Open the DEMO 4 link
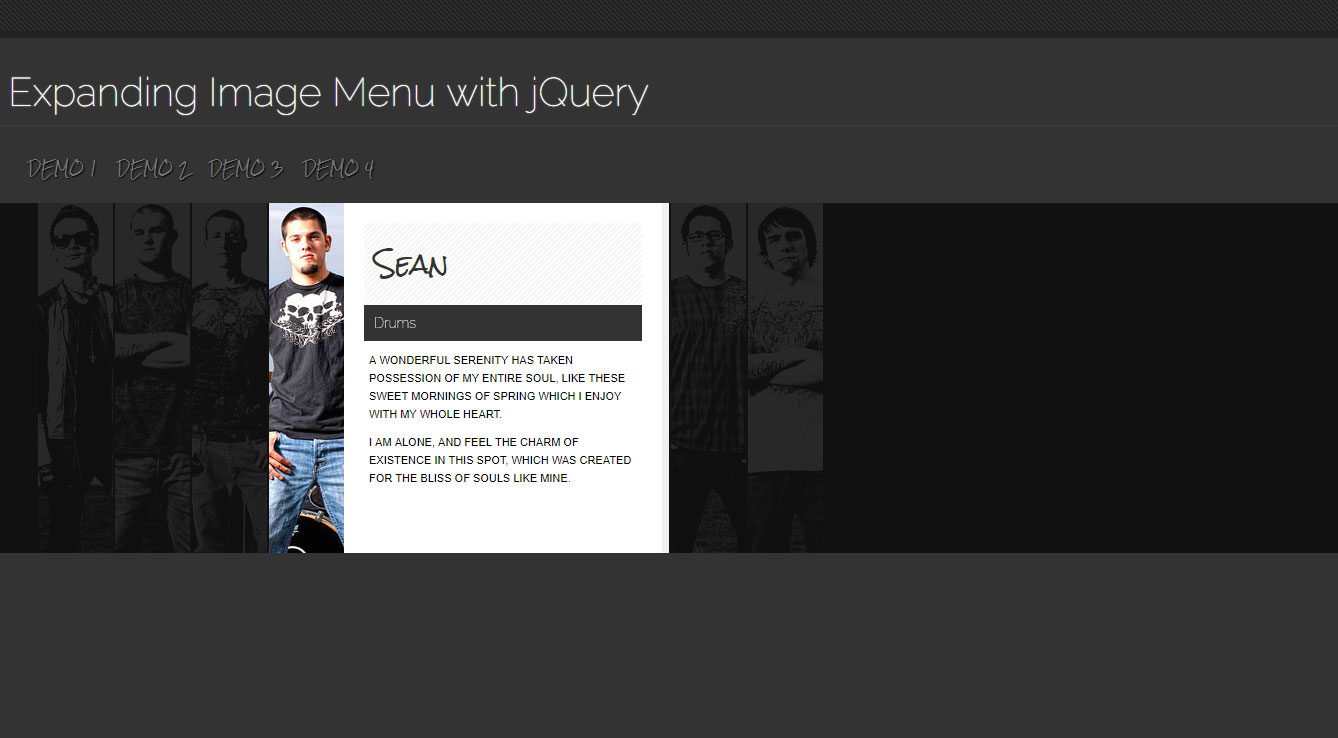 [338, 169]
